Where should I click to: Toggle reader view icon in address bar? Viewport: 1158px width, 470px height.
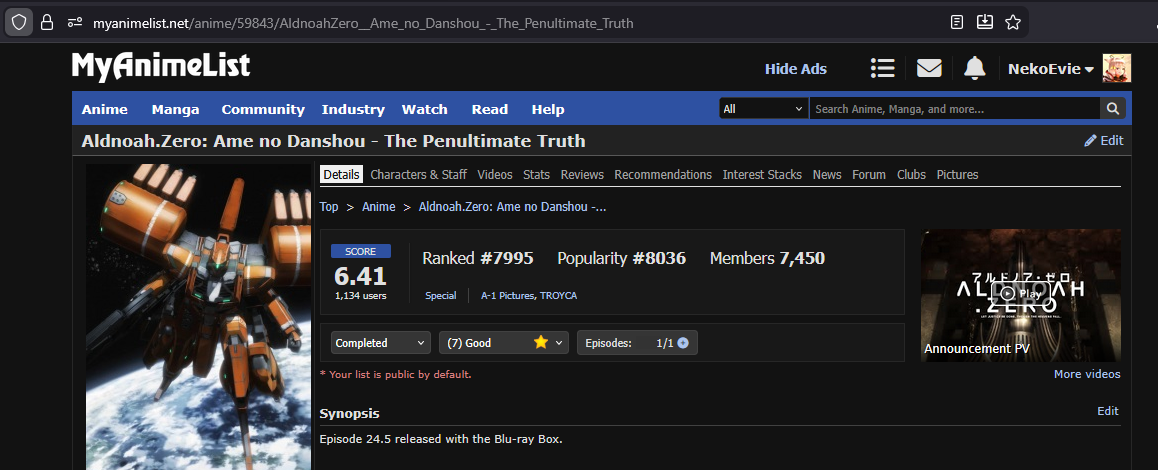click(956, 22)
